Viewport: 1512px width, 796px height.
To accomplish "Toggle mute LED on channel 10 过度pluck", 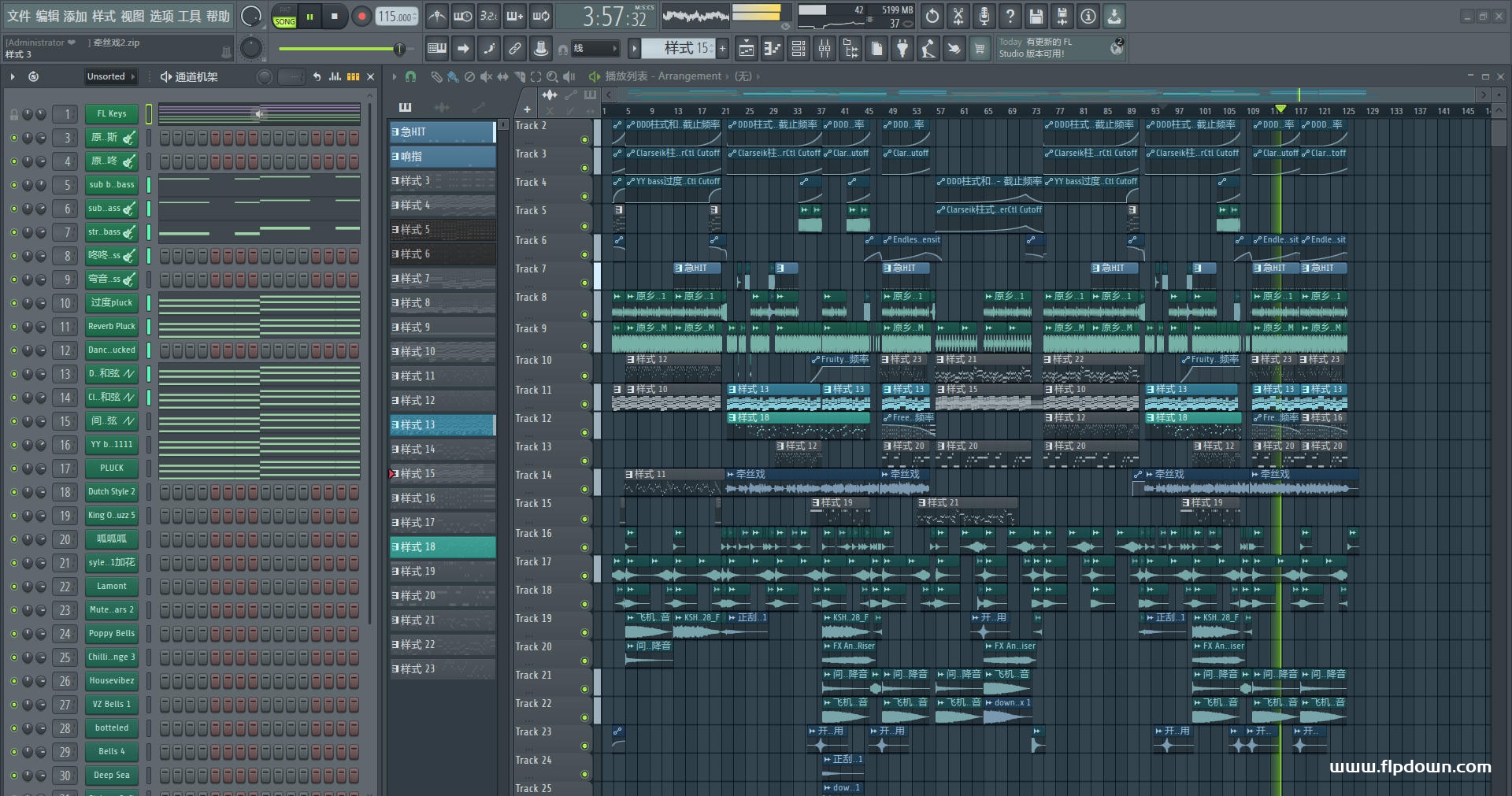I will click(x=13, y=303).
